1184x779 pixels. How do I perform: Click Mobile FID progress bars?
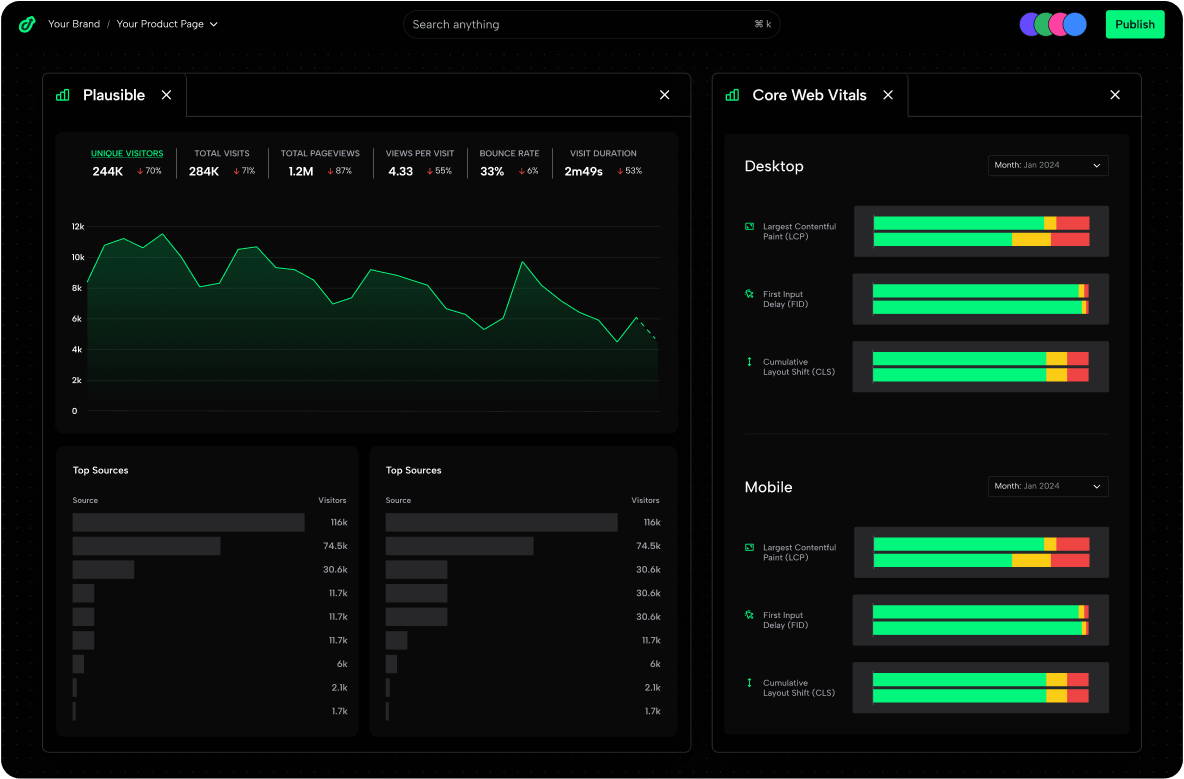click(981, 620)
